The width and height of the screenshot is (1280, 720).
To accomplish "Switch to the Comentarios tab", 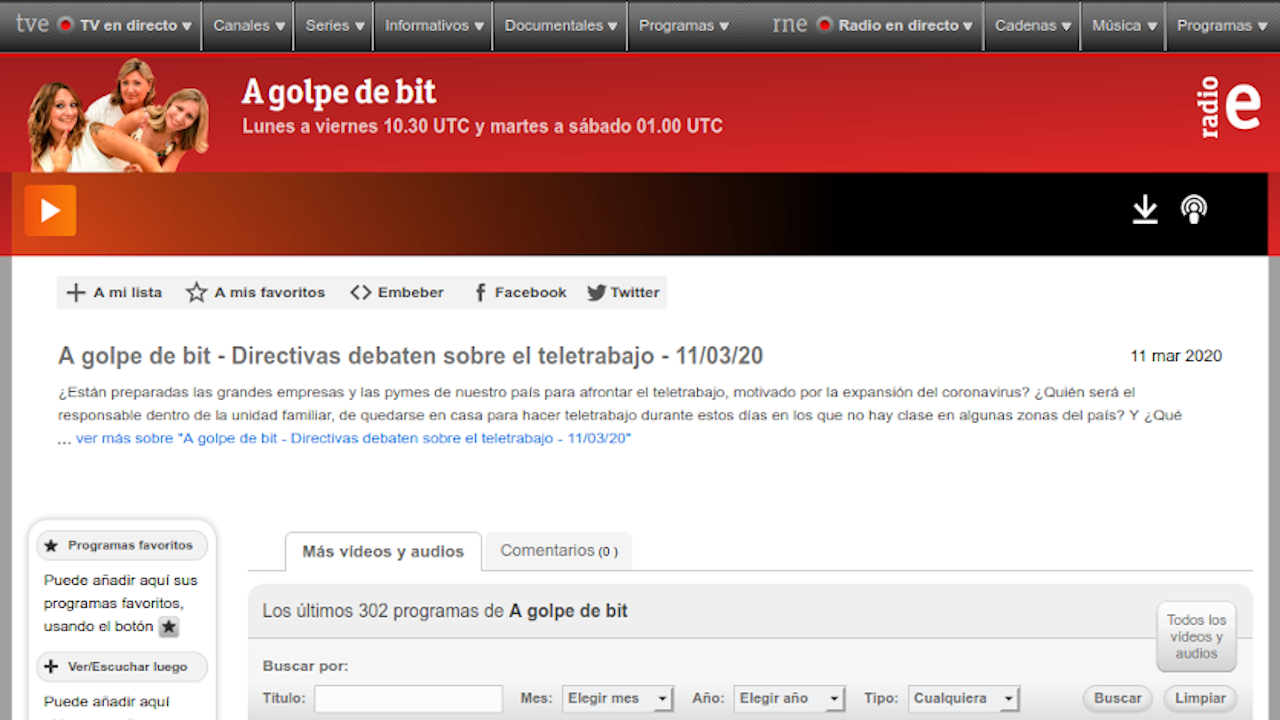I will [559, 551].
